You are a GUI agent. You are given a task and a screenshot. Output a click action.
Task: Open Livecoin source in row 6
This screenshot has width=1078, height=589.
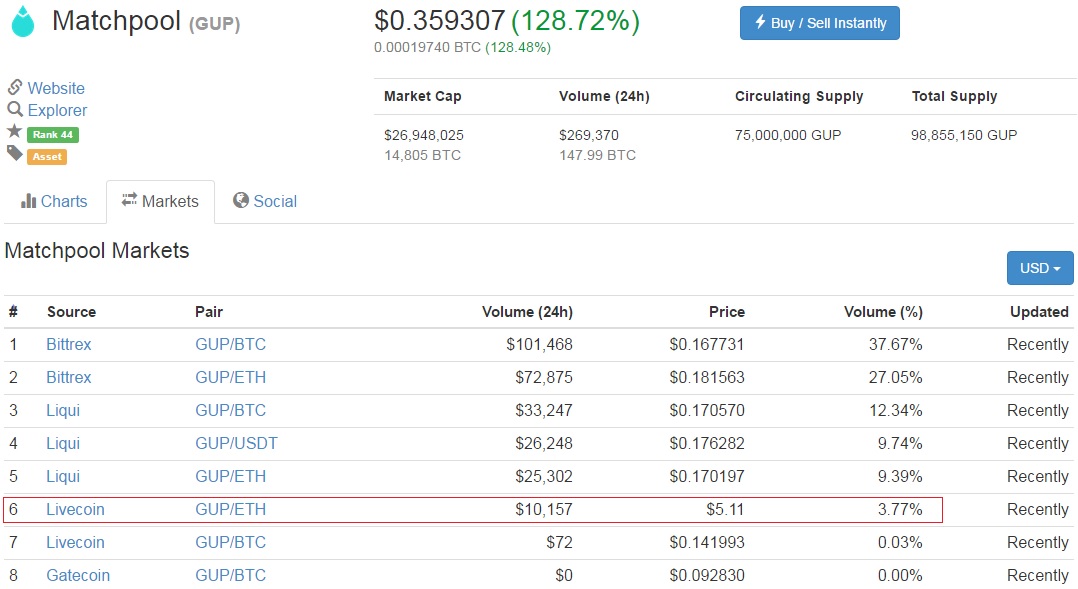pyautogui.click(x=76, y=509)
